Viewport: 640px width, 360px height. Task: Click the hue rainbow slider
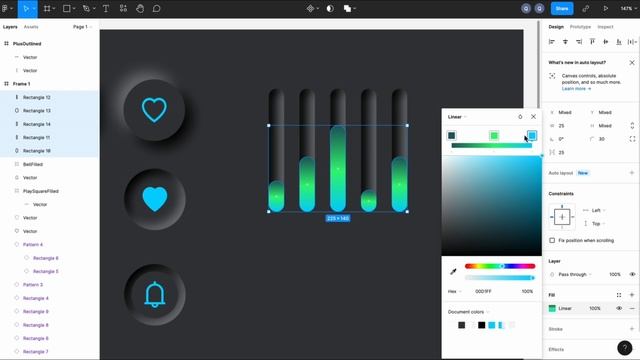500,266
